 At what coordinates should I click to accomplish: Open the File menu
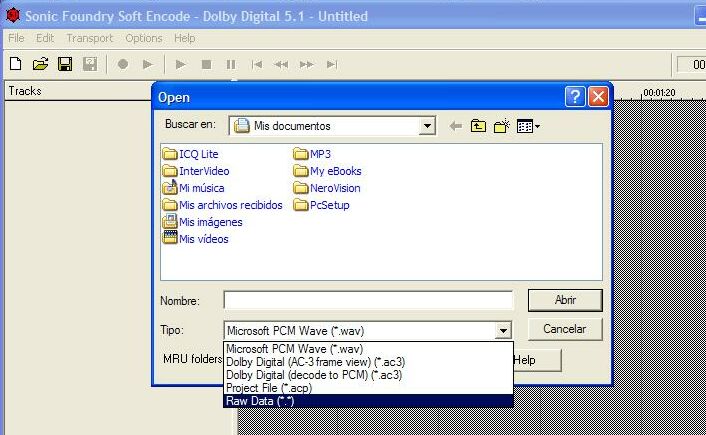[16, 38]
